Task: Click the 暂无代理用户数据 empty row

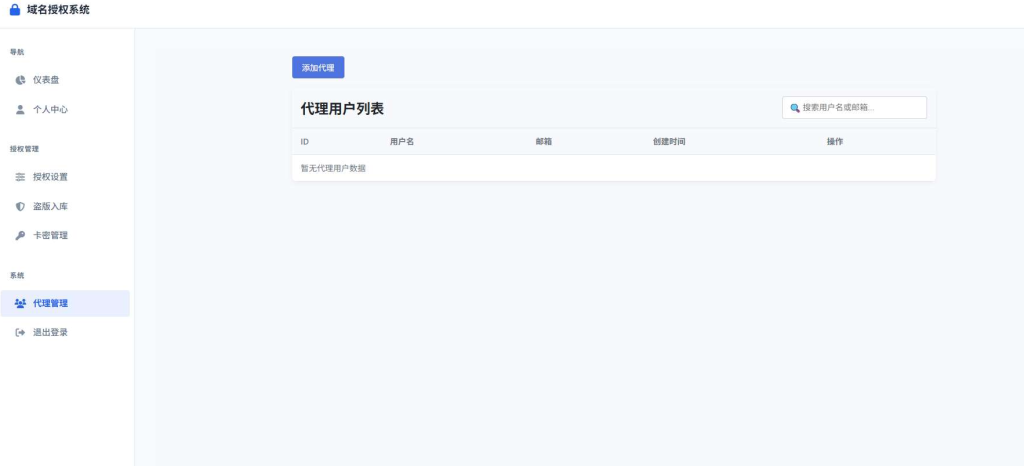Action: (614, 168)
